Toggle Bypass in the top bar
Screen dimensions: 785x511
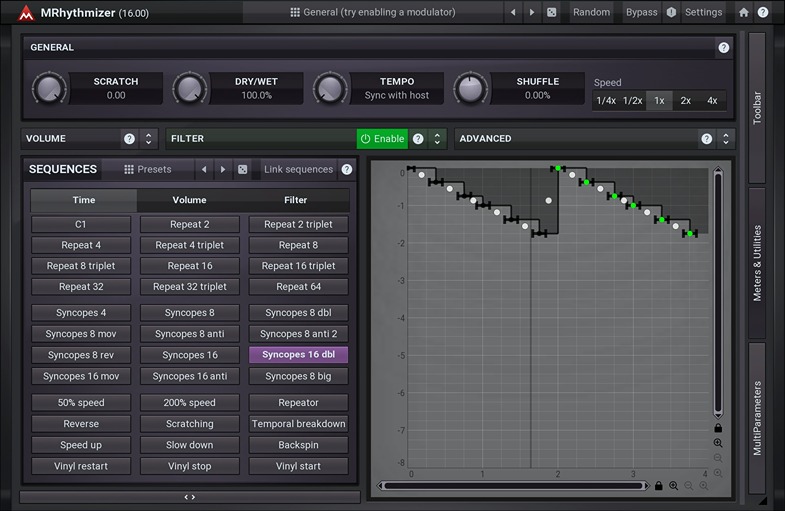(x=641, y=12)
